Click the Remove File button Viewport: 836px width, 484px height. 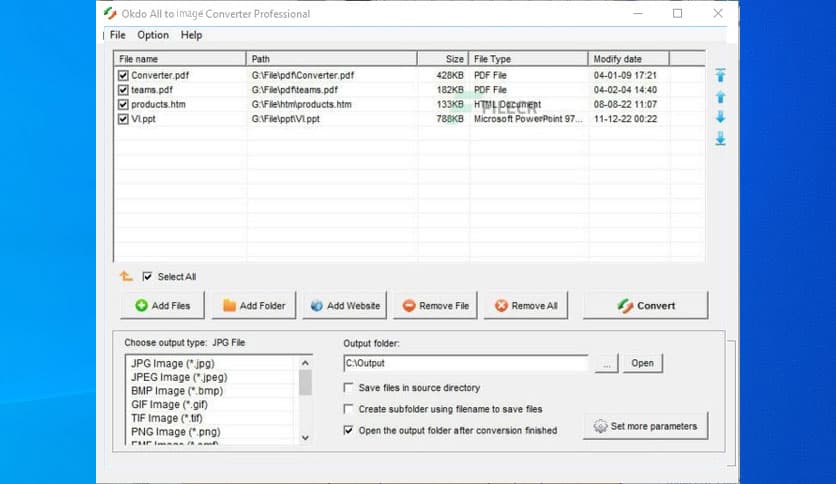[435, 305]
